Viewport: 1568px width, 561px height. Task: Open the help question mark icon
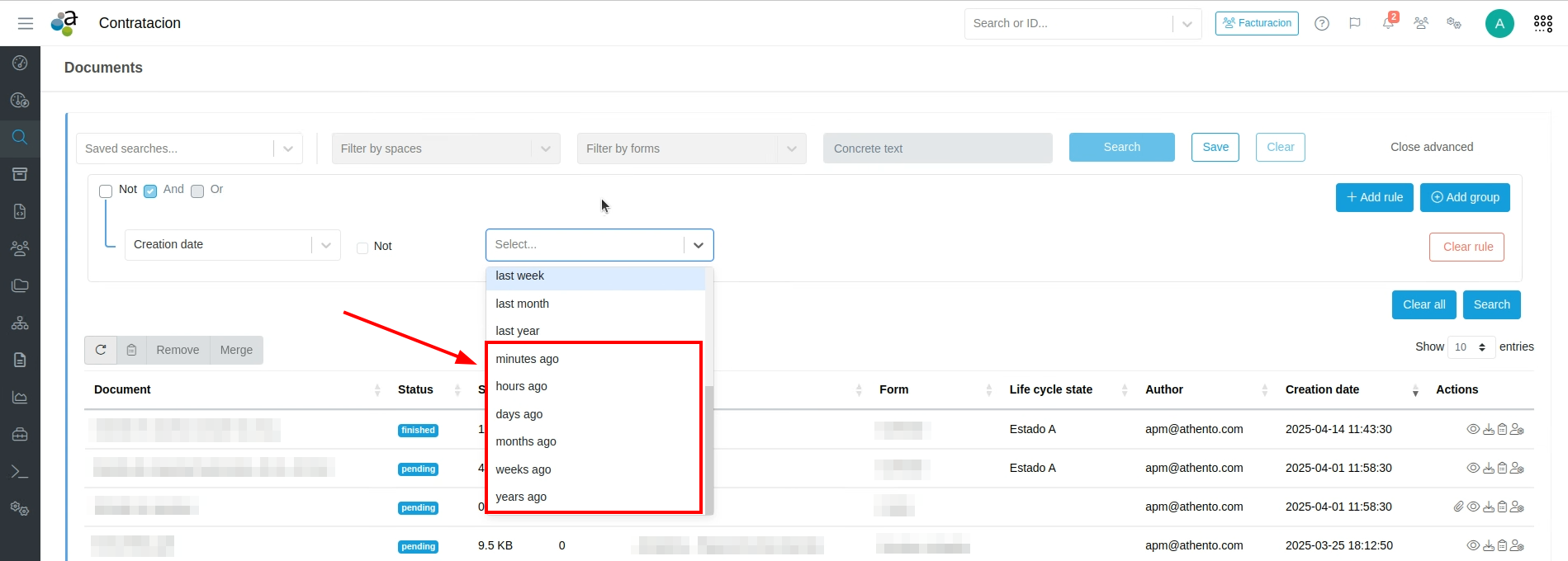coord(1322,23)
